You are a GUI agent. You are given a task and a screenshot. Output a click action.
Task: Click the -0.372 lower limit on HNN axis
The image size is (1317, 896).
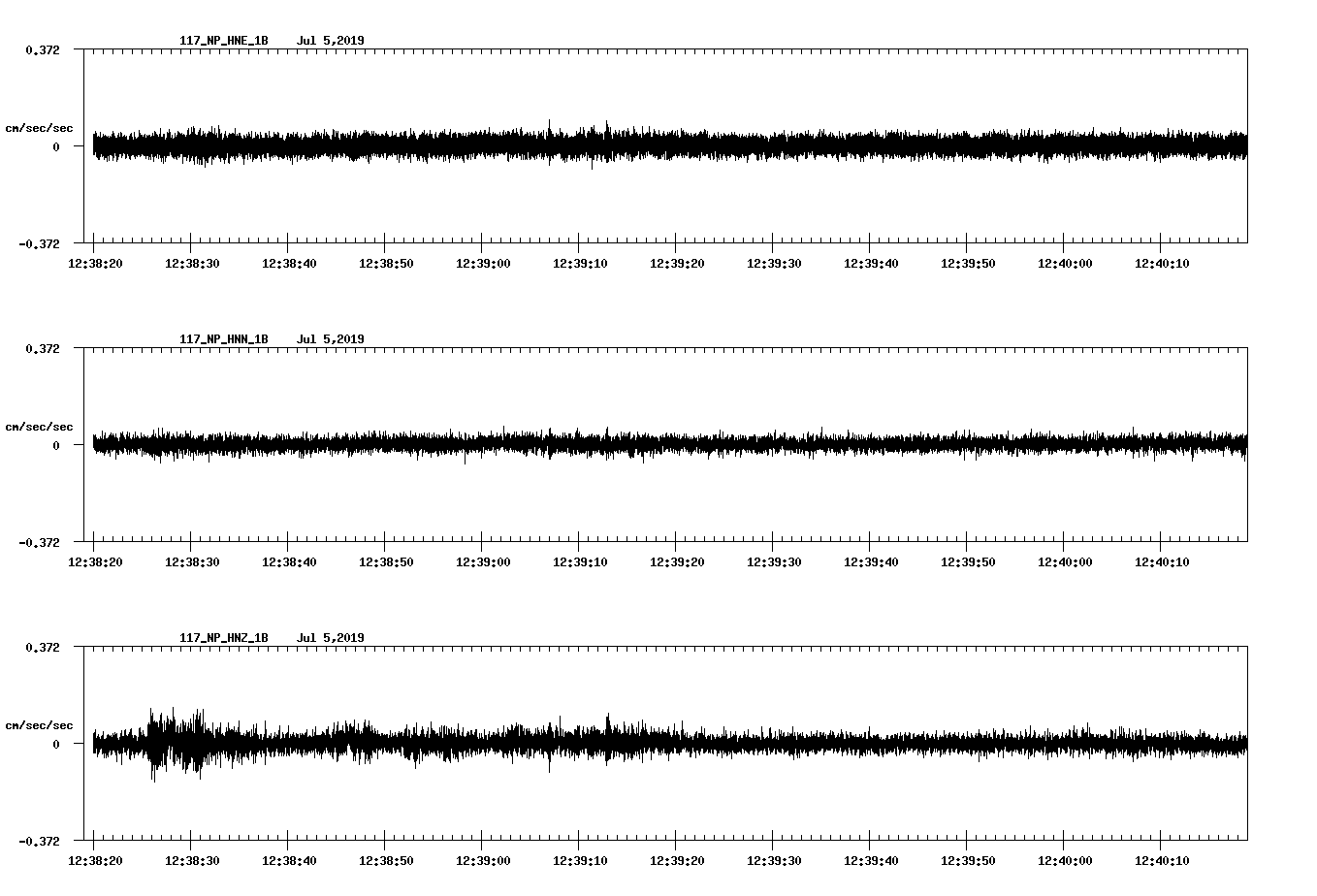(x=39, y=543)
